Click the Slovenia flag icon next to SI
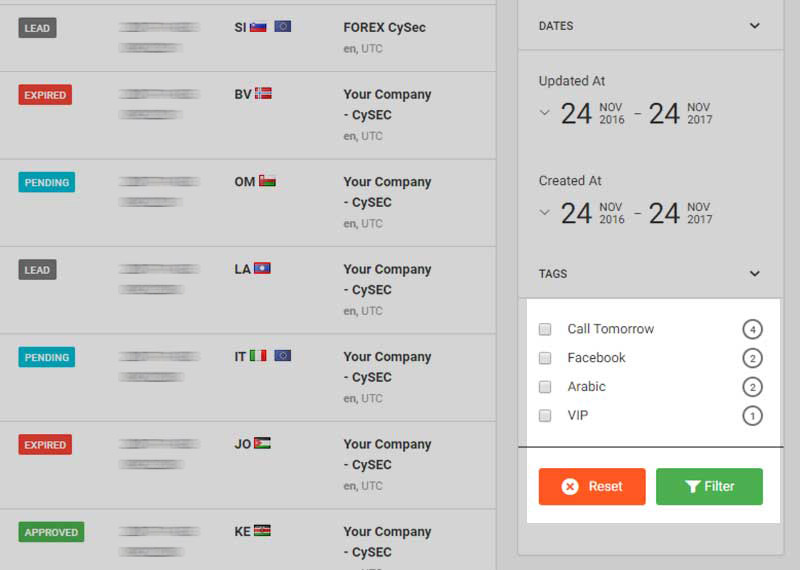This screenshot has width=800, height=570. coord(258,27)
